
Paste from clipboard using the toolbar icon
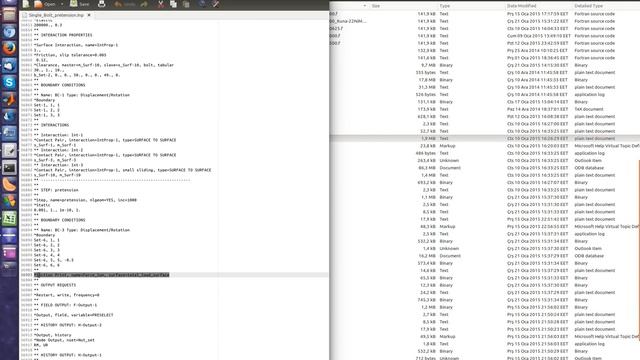186,4
